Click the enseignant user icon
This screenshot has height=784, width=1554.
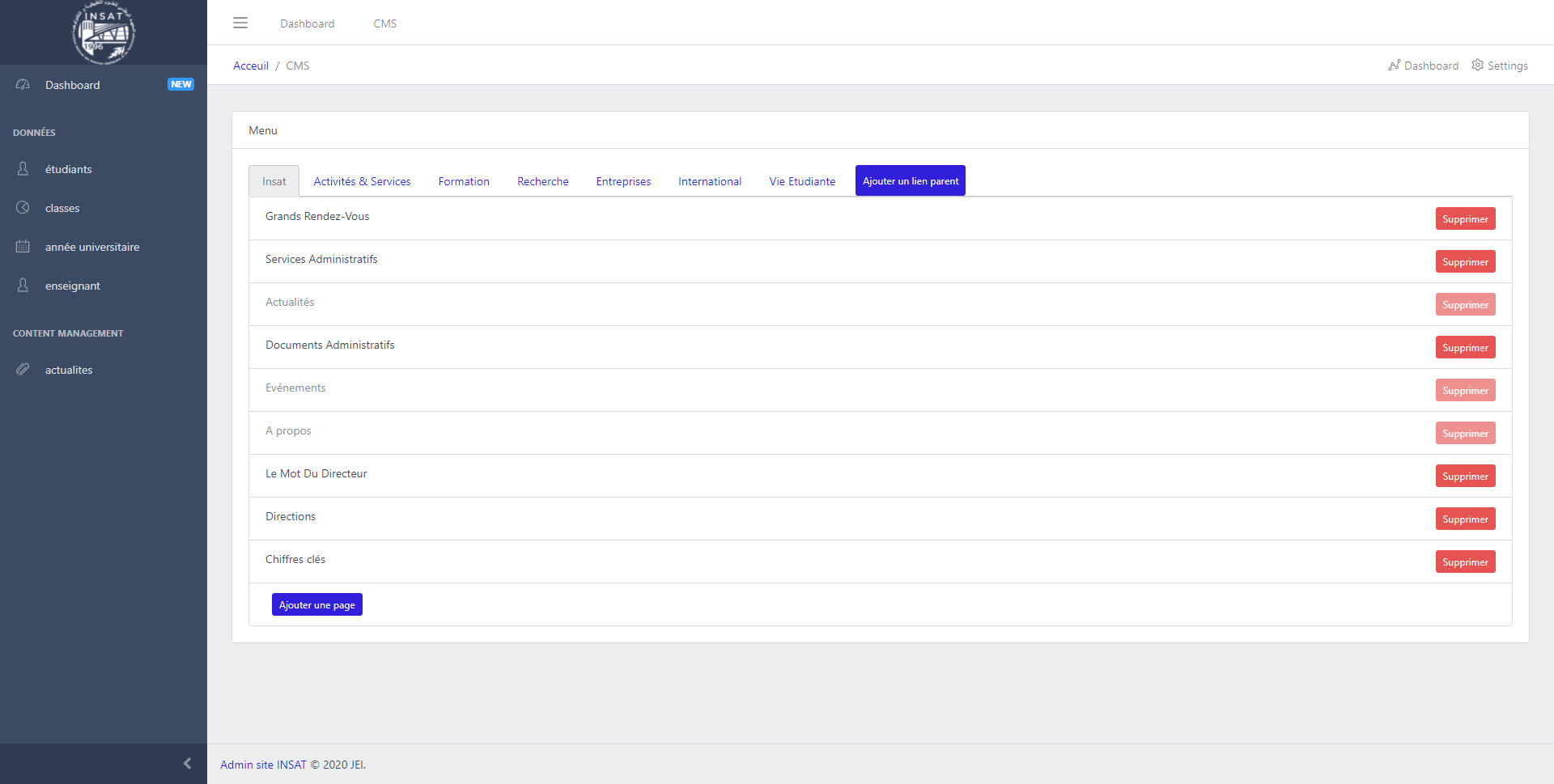[x=23, y=286]
